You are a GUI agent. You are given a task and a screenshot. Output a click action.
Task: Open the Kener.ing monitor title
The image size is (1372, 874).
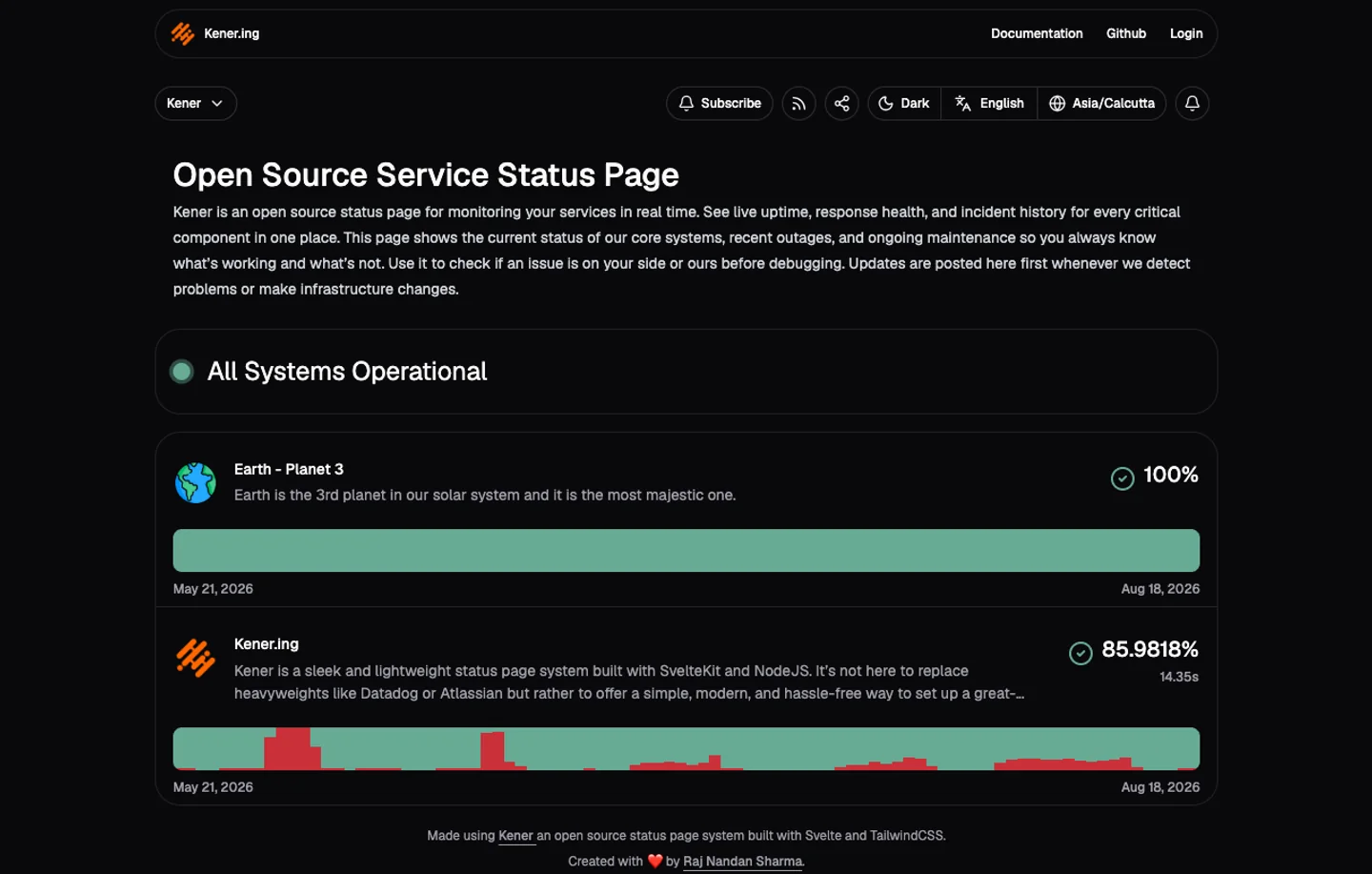pyautogui.click(x=267, y=644)
